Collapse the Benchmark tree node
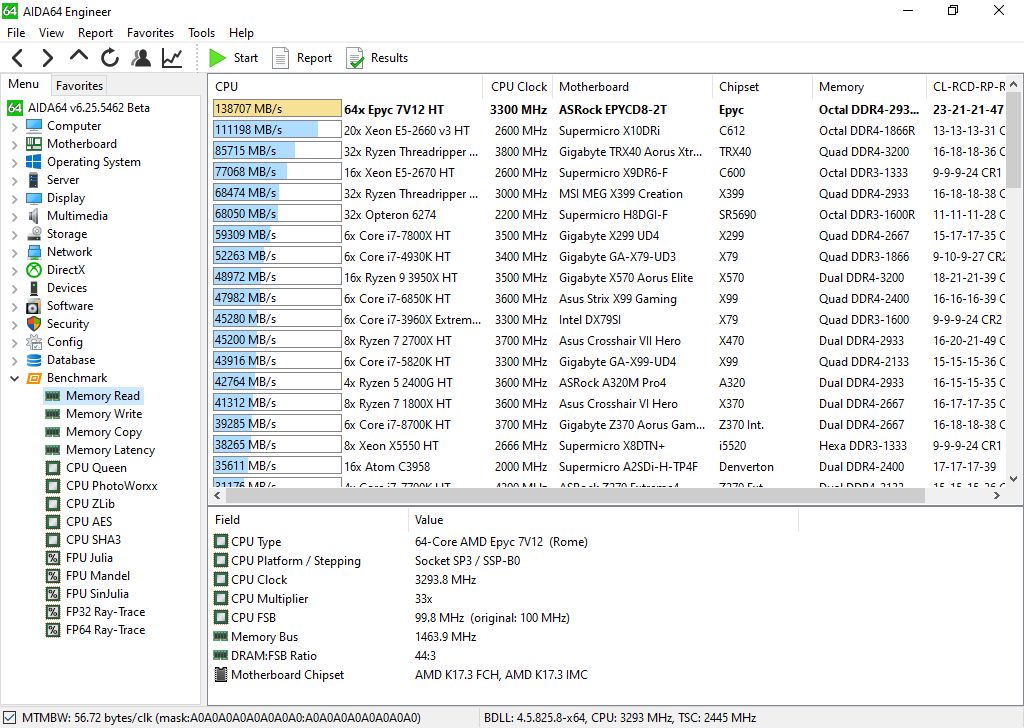This screenshot has width=1024, height=728. [x=14, y=378]
